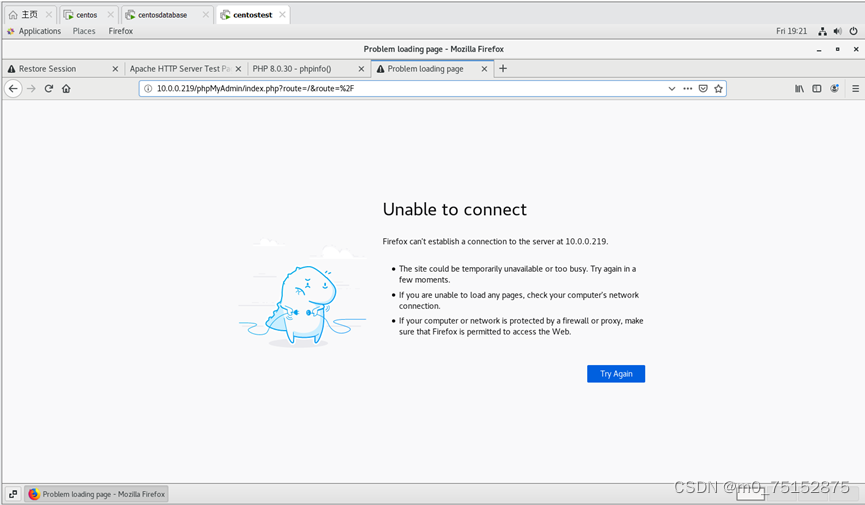The height and width of the screenshot is (505, 865).
Task: Go to Firefox home page icon
Action: click(66, 88)
